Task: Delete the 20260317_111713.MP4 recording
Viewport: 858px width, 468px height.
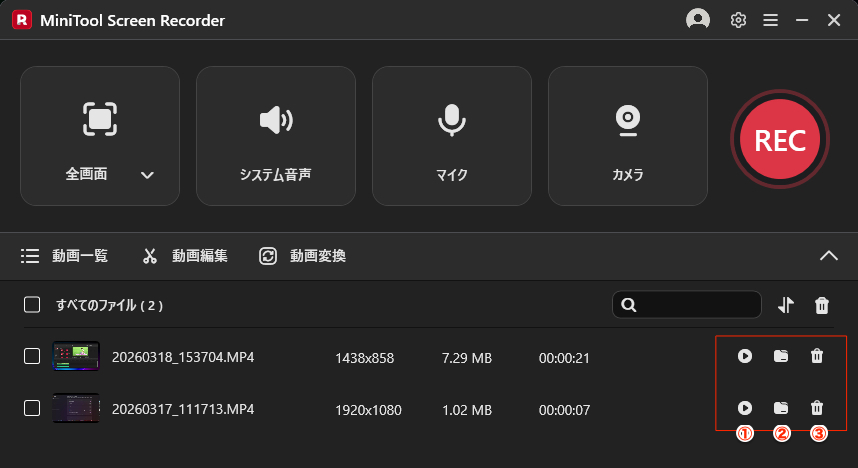Action: point(817,408)
